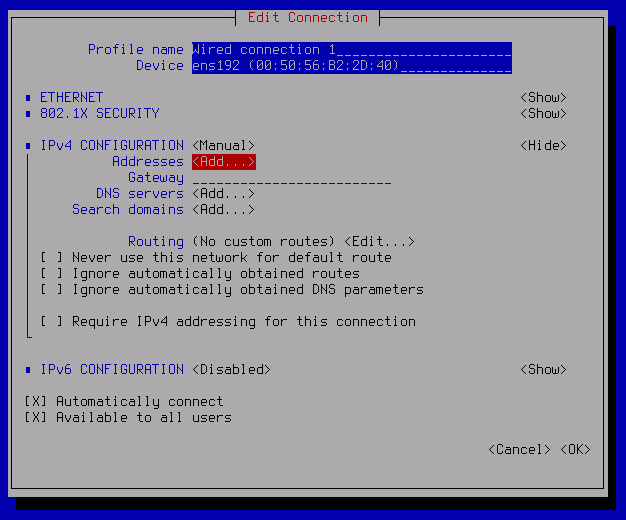Screen dimensions: 626x520
Task: Click the Search domains label
Action: point(128,210)
